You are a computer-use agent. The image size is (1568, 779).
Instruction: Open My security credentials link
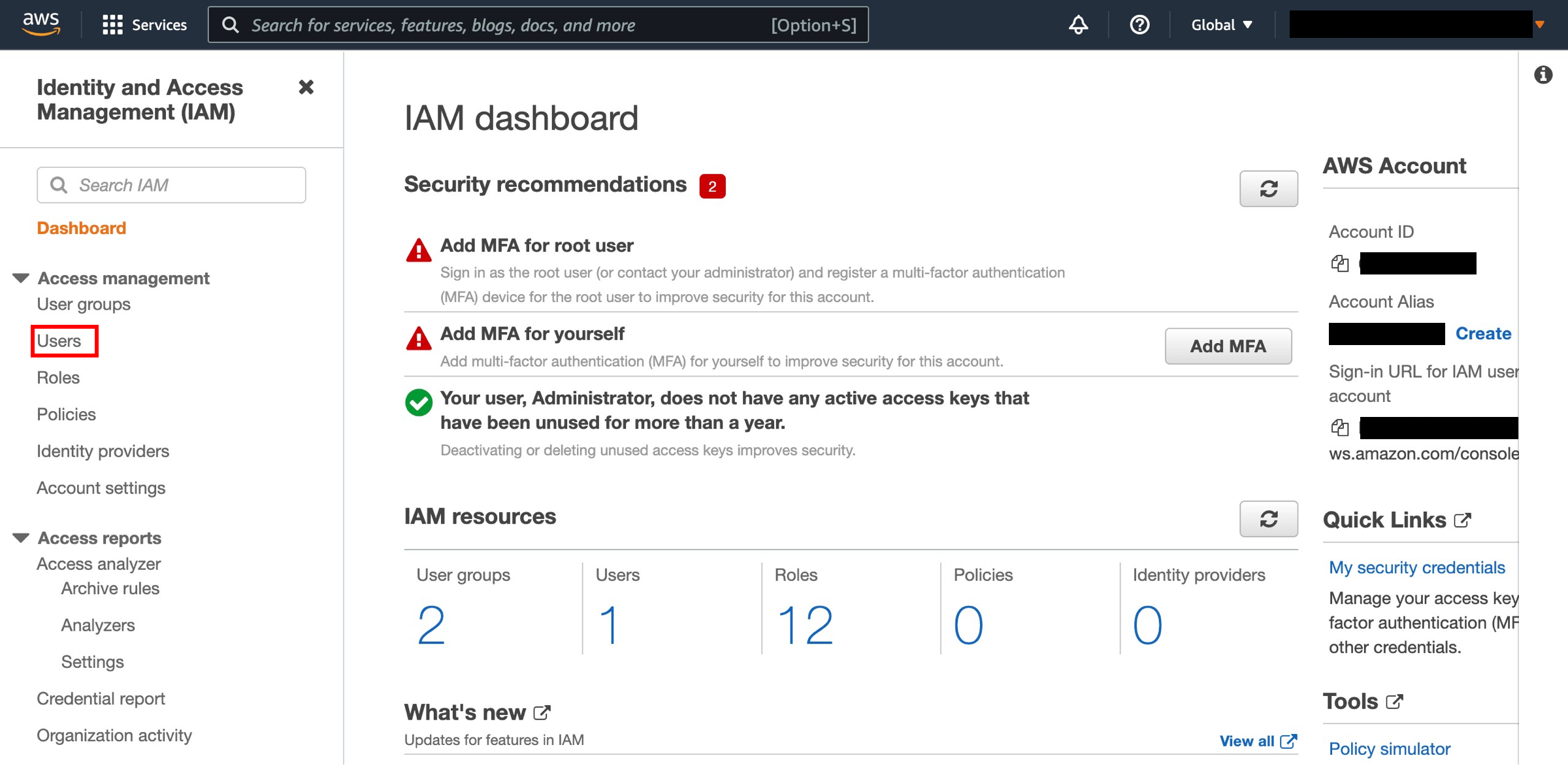[1417, 567]
